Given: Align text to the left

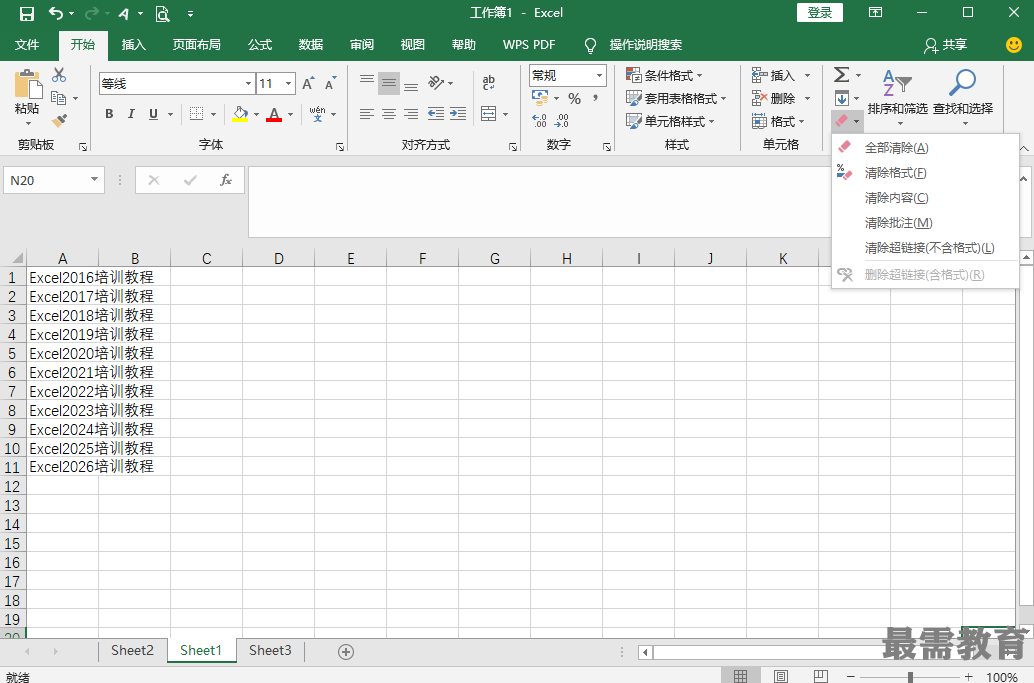Looking at the screenshot, I should pos(367,114).
